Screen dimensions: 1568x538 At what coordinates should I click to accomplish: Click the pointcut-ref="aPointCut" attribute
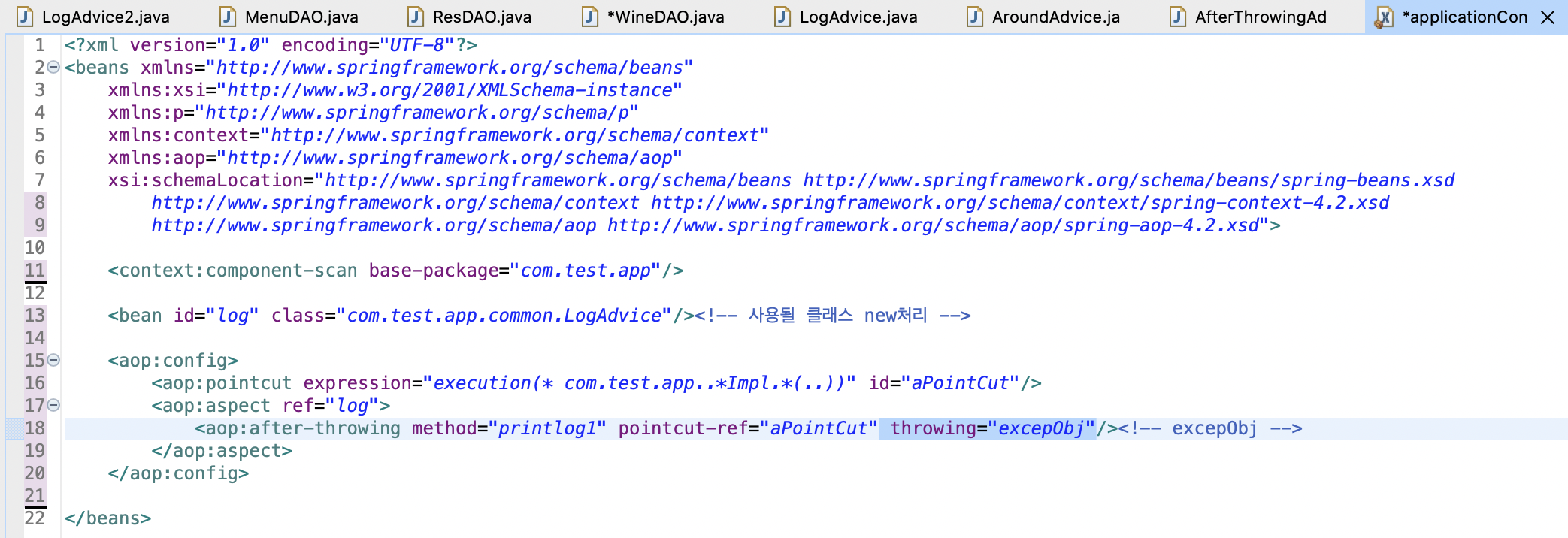tap(748, 428)
